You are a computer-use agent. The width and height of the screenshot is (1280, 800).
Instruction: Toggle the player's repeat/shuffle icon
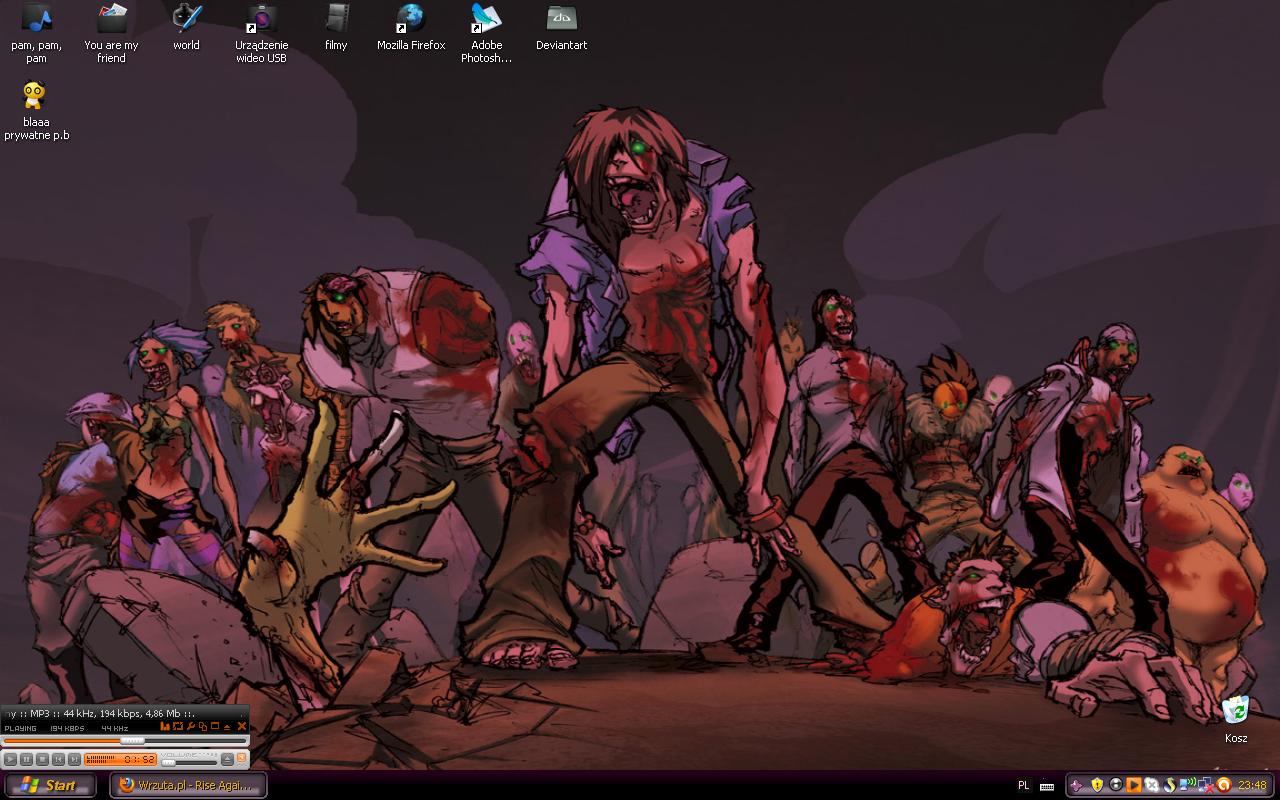pos(178,726)
